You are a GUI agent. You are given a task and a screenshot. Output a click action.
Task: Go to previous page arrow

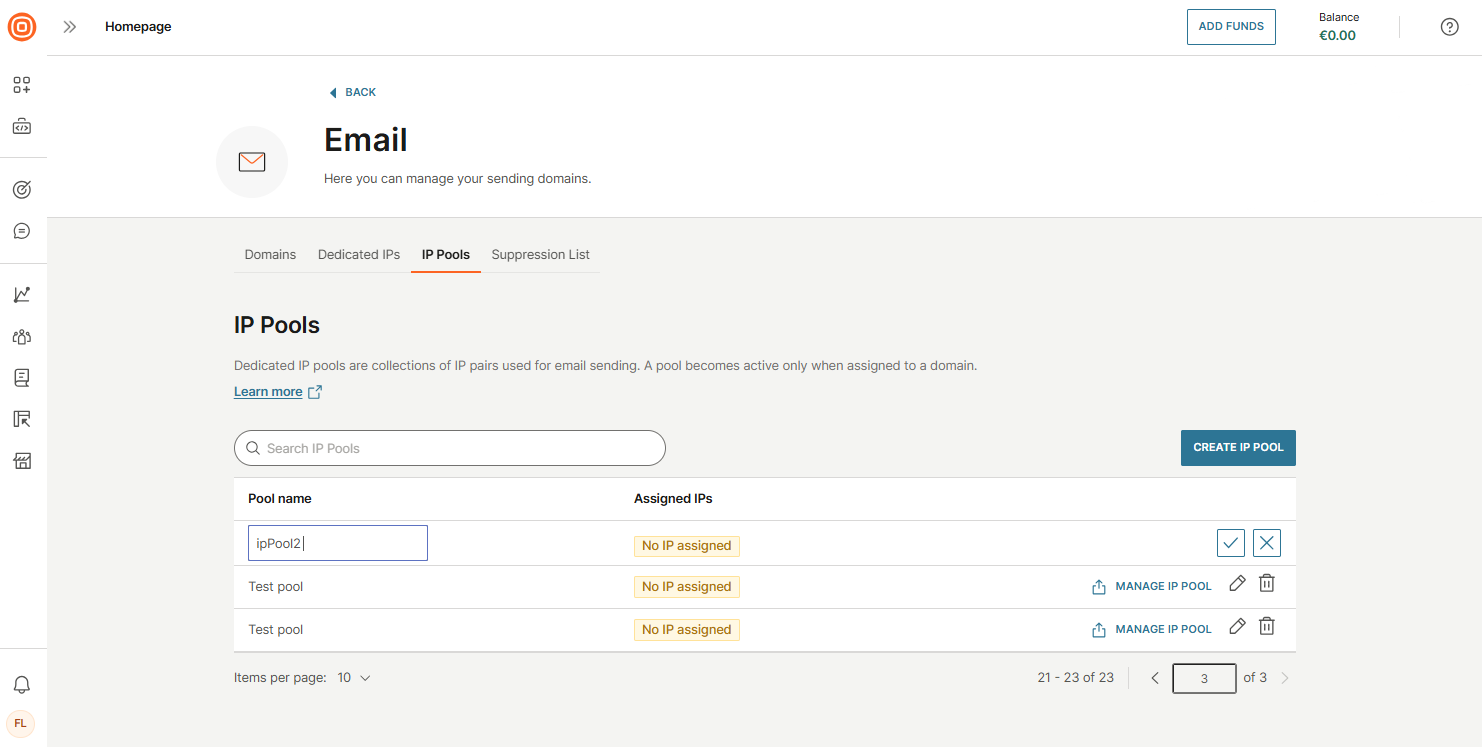coord(1155,678)
